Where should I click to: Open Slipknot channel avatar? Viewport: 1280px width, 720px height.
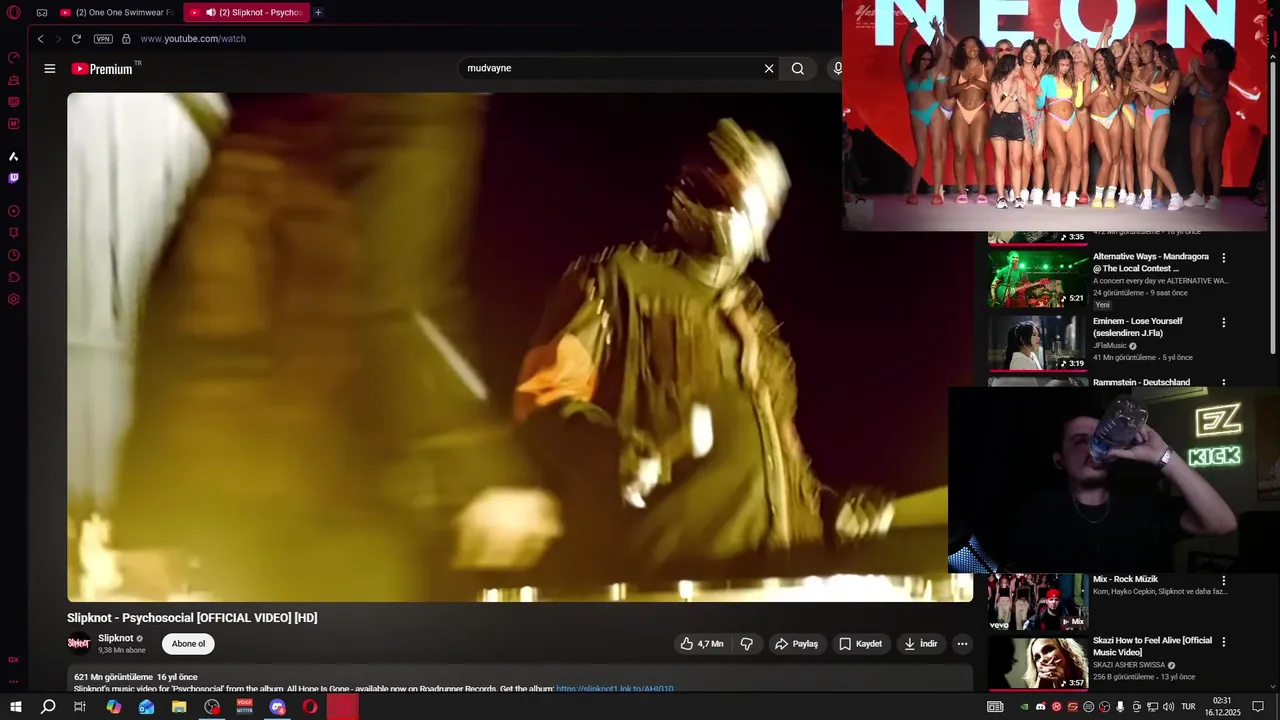pyautogui.click(x=79, y=643)
